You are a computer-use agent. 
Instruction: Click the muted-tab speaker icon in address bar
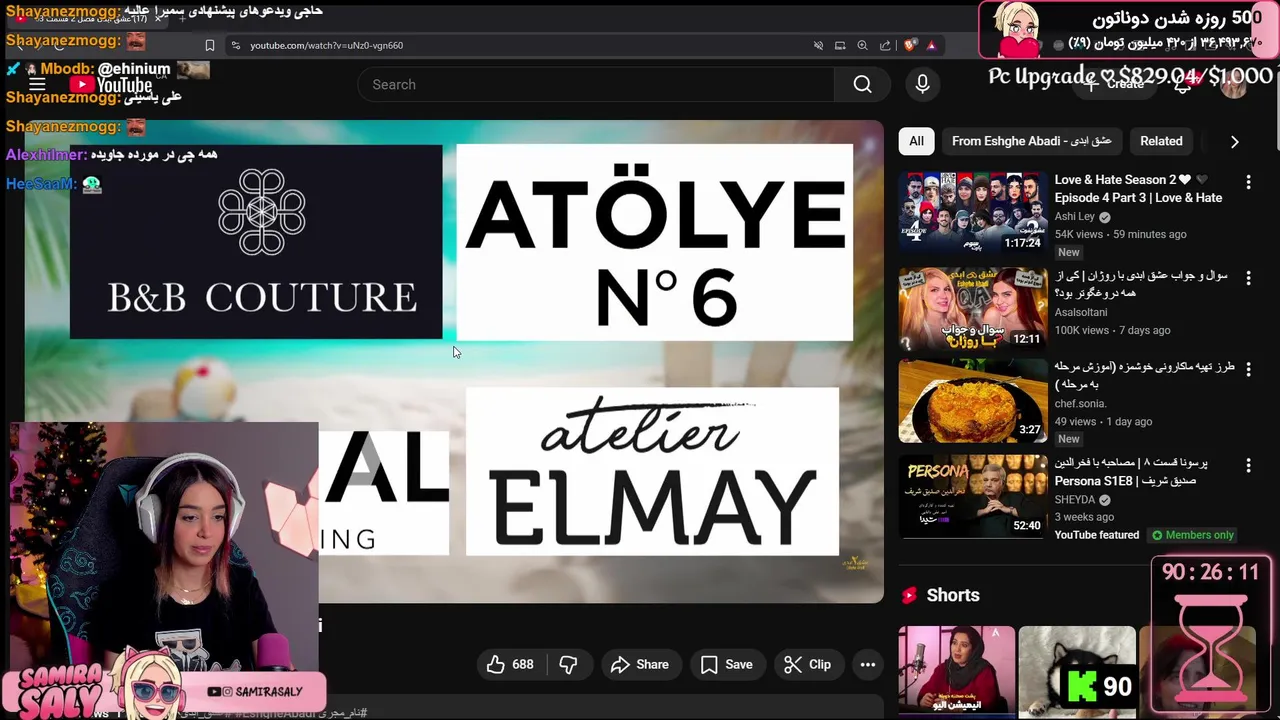[818, 45]
